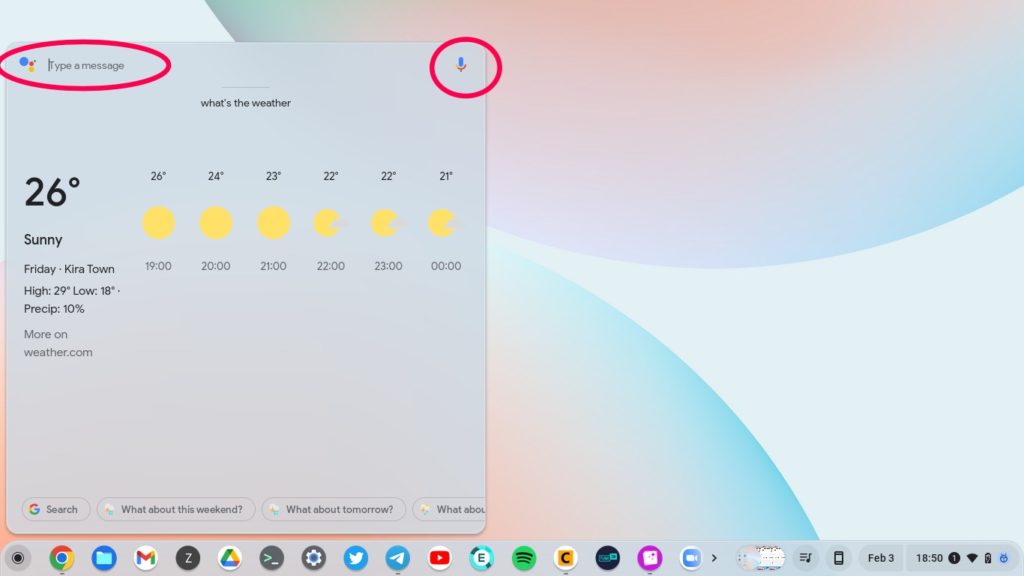Launch YouTube from the shelf
Screen dimensions: 1024x576
point(440,558)
